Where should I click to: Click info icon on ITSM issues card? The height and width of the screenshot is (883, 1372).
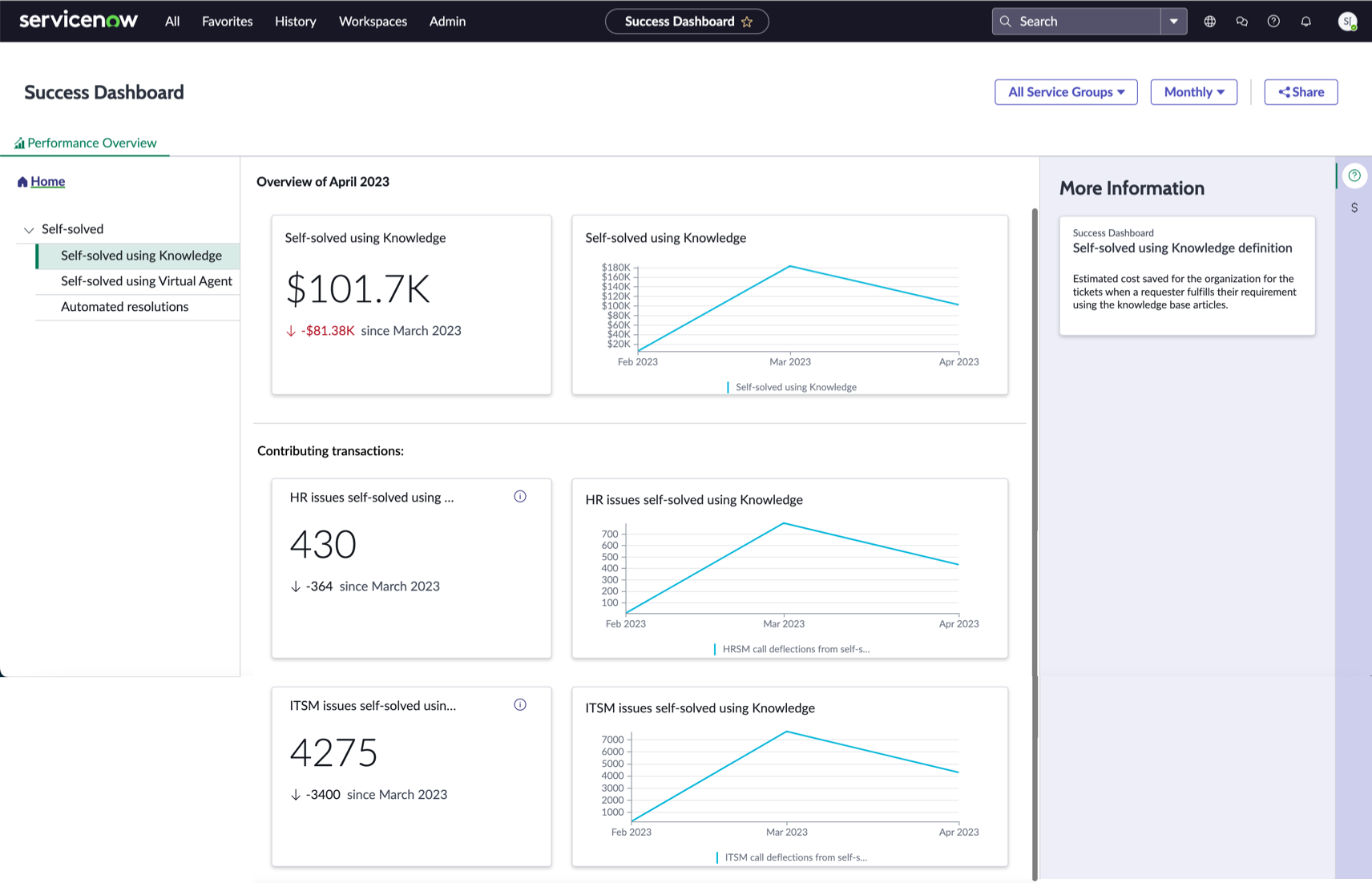point(520,705)
